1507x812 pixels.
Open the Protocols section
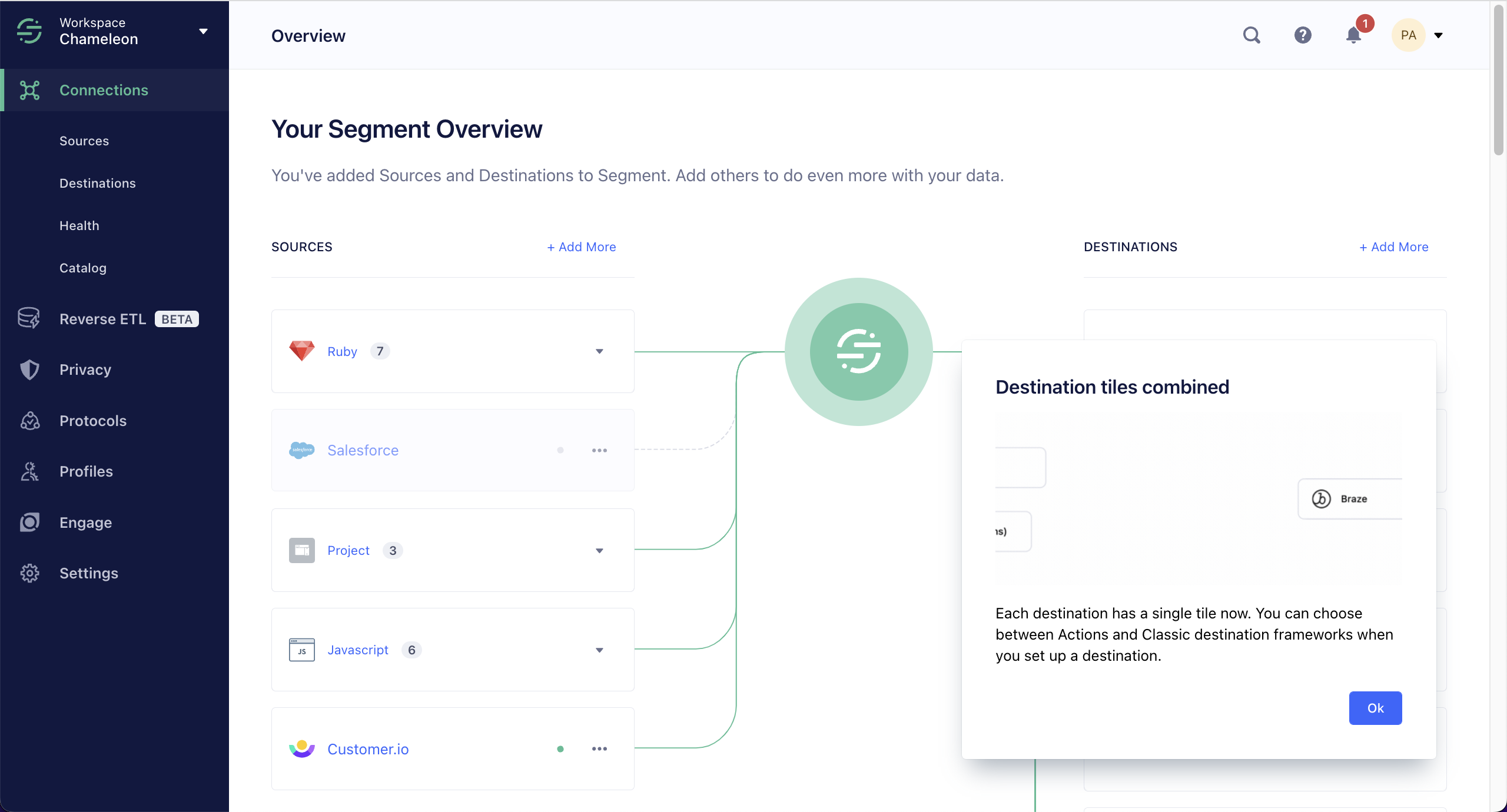point(93,421)
